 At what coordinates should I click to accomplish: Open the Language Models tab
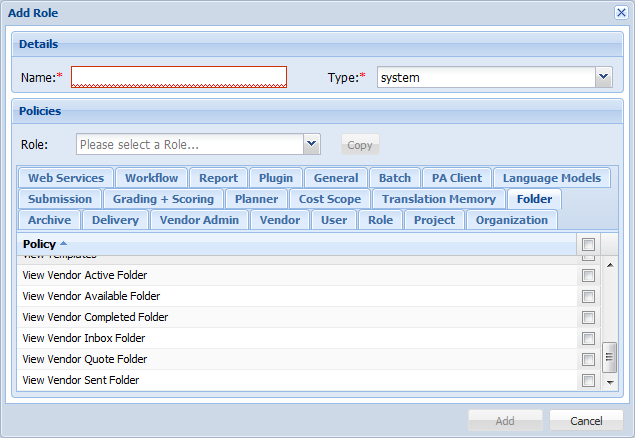552,178
